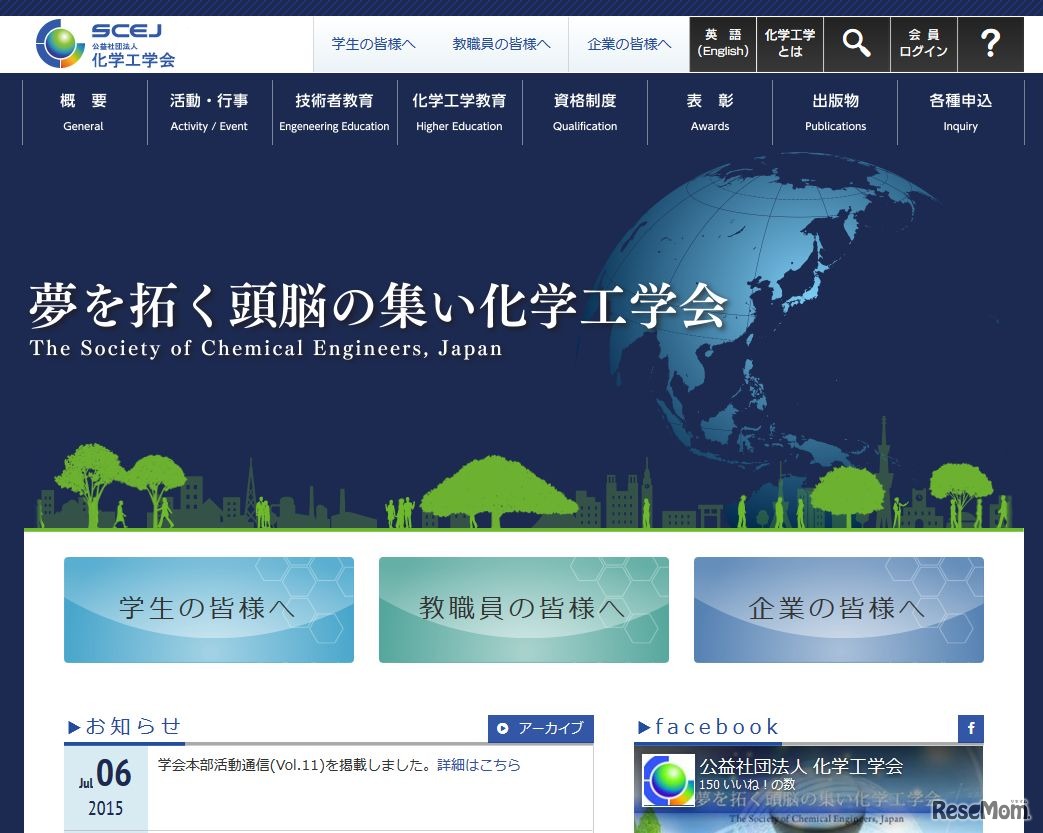Click the Facebook "f" icon
The image size is (1043, 833).
point(971,729)
